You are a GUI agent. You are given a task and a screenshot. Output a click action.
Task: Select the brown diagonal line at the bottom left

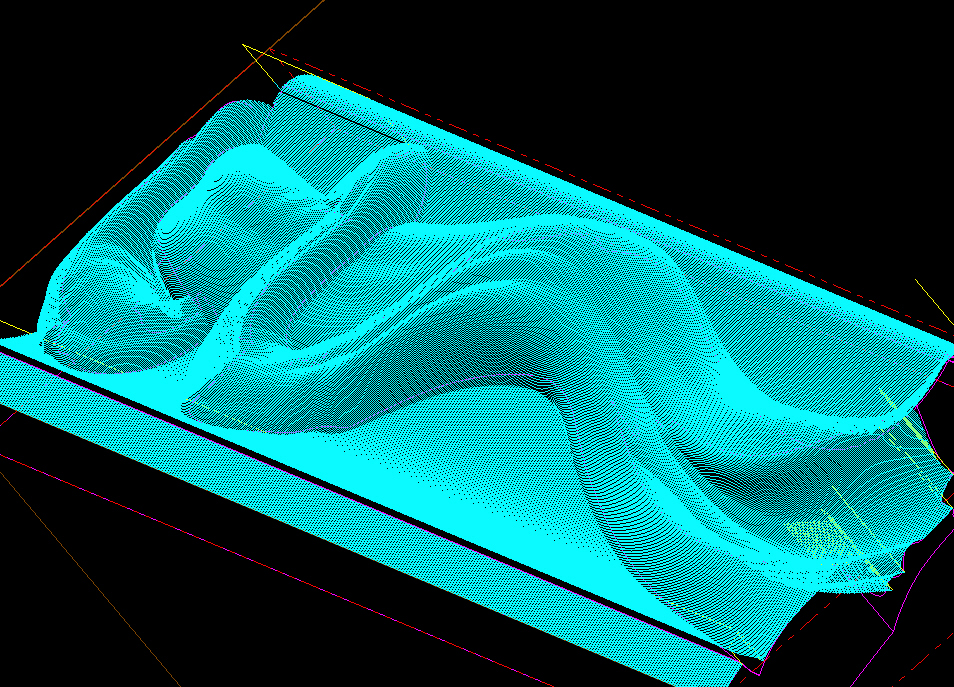91,580
